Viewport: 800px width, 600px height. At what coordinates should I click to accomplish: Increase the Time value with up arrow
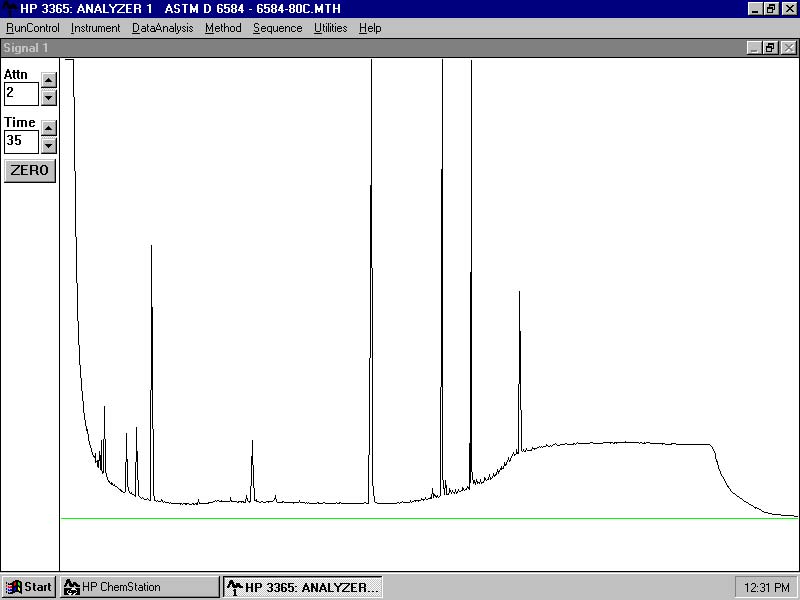(48, 128)
